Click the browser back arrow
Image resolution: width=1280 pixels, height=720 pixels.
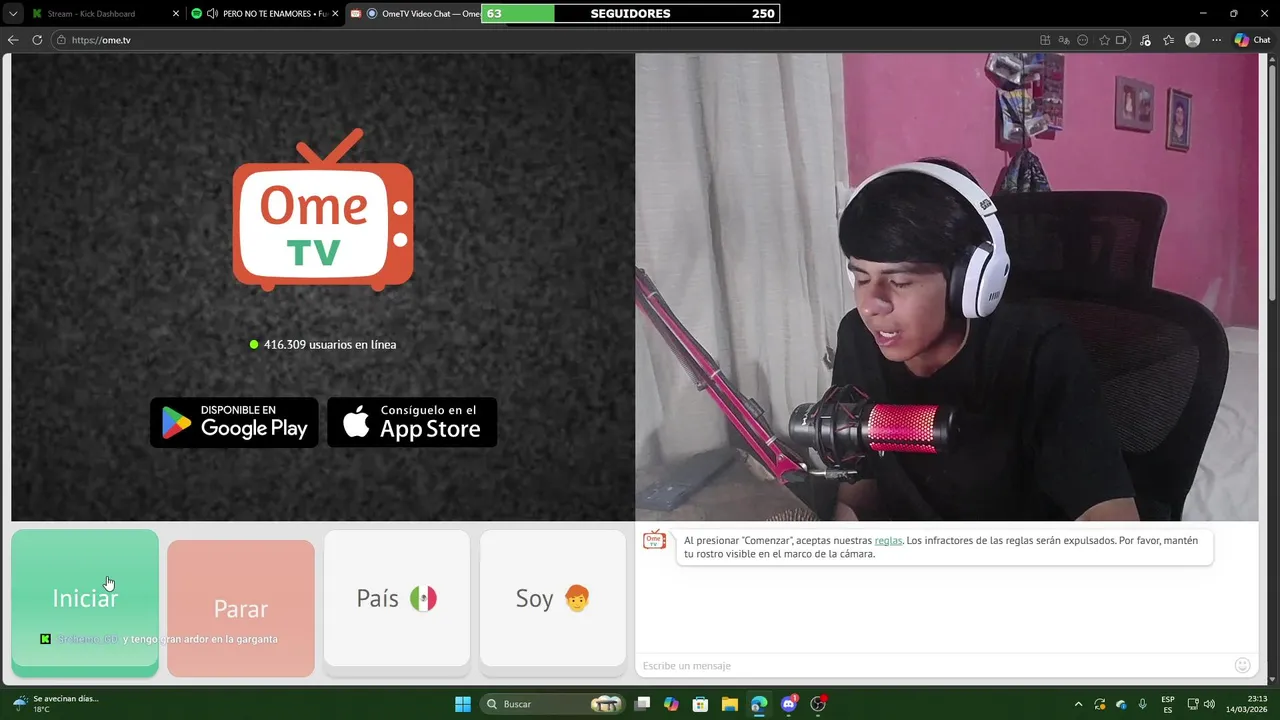pyautogui.click(x=13, y=40)
